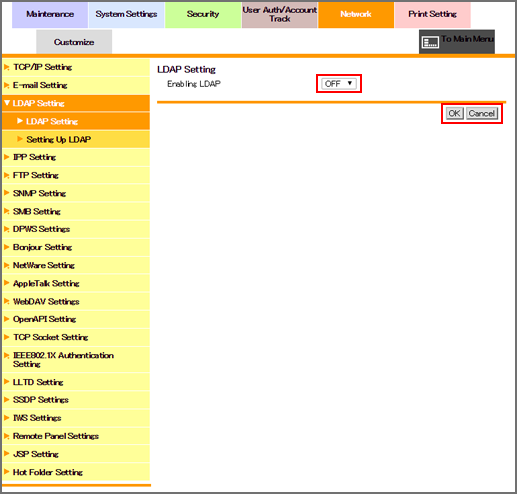The image size is (517, 494).
Task: Switch to the Security tab
Action: click(x=203, y=14)
